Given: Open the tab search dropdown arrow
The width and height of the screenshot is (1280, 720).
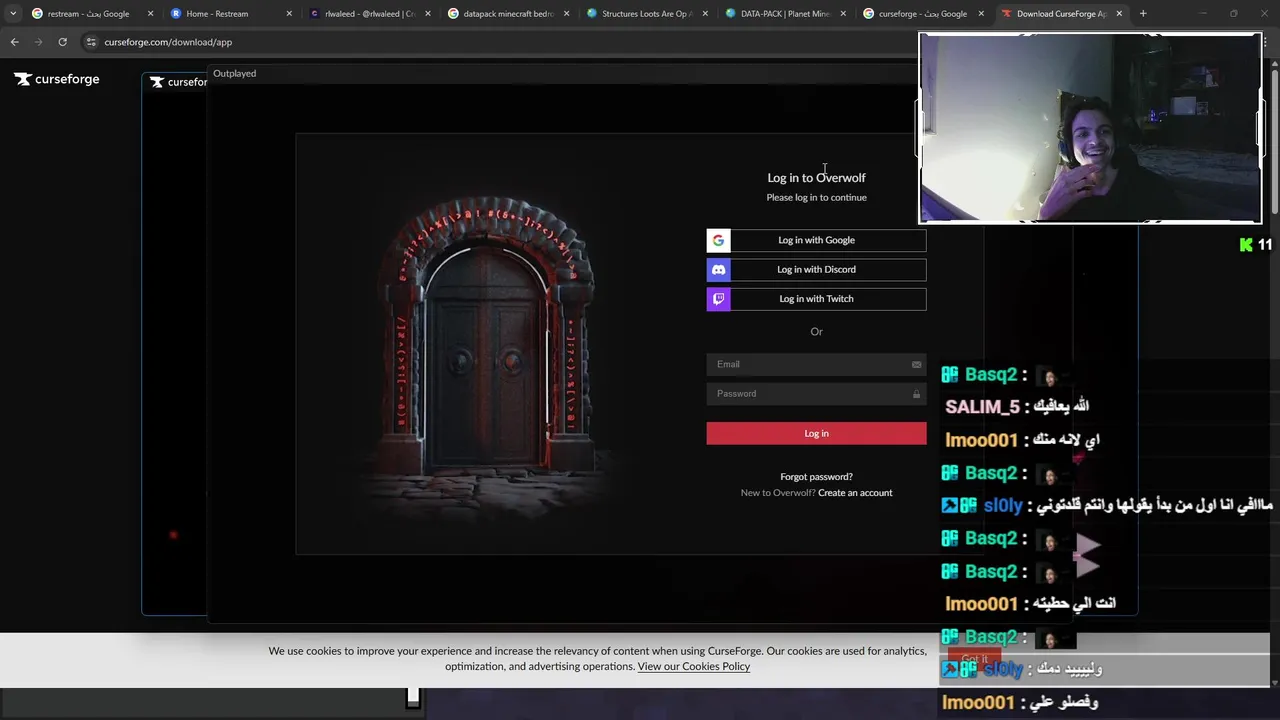Looking at the screenshot, I should pyautogui.click(x=13, y=14).
